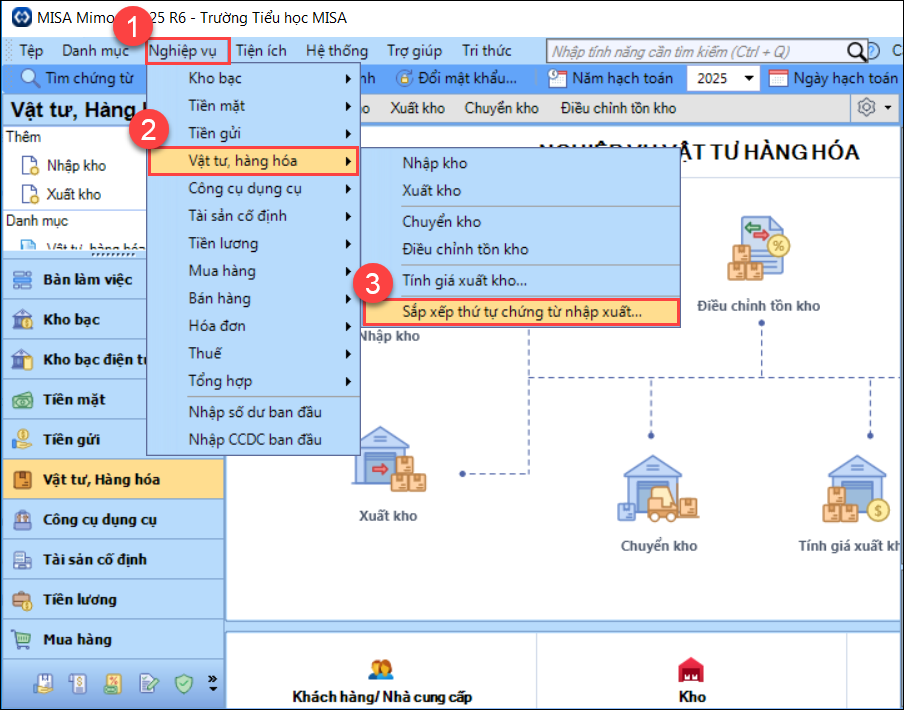Choose Nhập số dư ban đầu from the menu
Image resolution: width=904 pixels, height=710 pixels.
pos(253,413)
